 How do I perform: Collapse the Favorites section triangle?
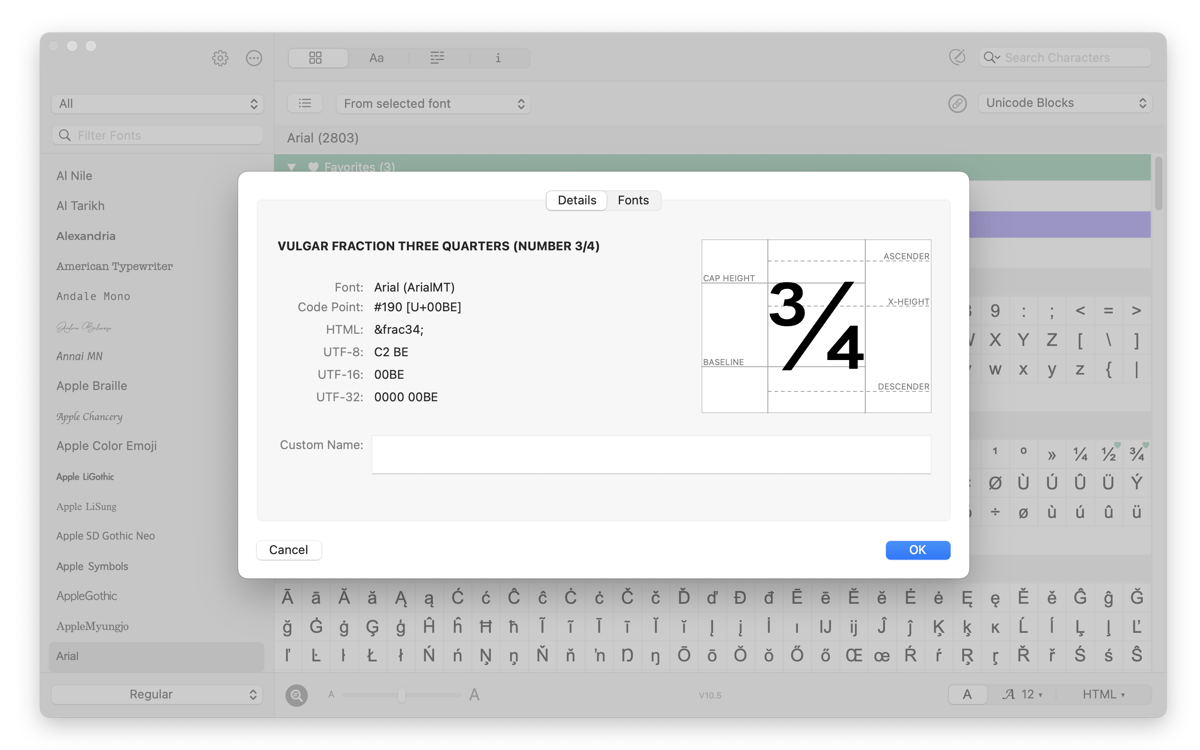(x=292, y=167)
